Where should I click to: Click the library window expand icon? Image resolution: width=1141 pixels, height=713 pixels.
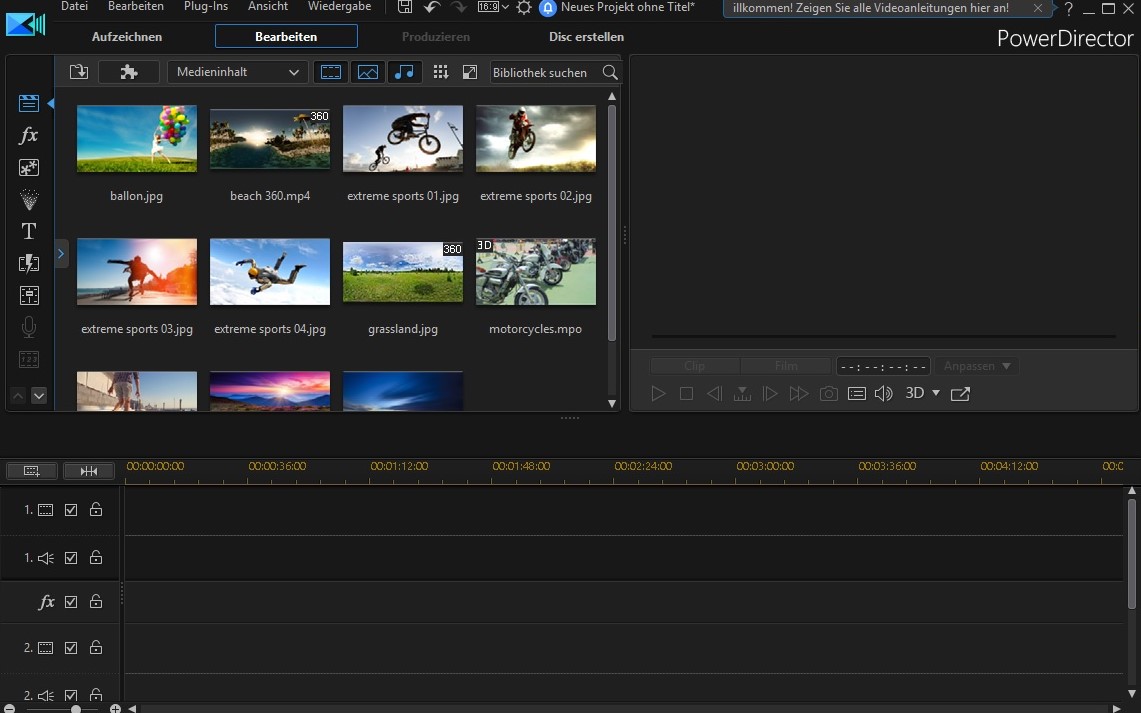470,72
